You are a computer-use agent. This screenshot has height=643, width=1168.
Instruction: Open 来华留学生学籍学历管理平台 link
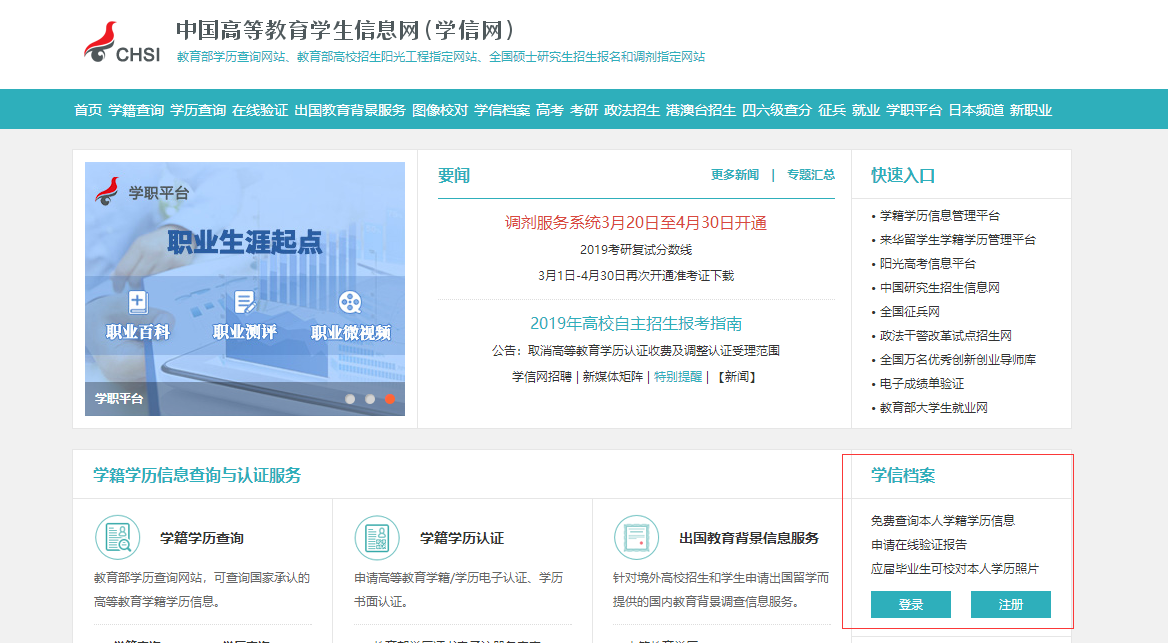coord(957,239)
